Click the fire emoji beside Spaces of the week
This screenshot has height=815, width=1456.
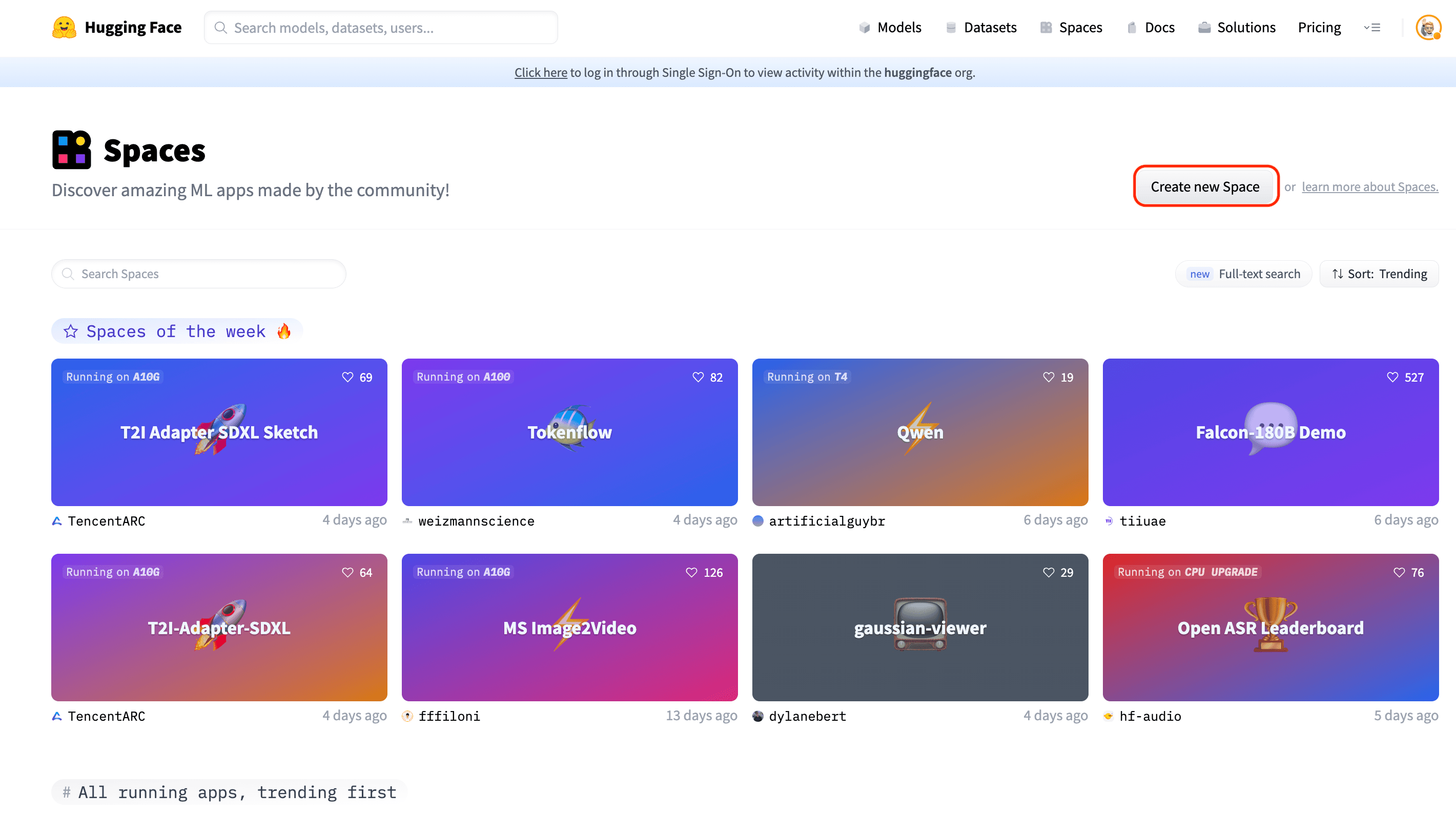click(284, 331)
